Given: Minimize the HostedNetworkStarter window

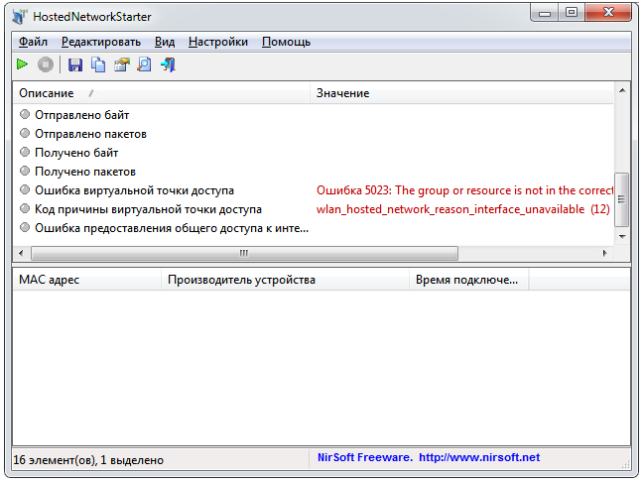Looking at the screenshot, I should tap(545, 13).
